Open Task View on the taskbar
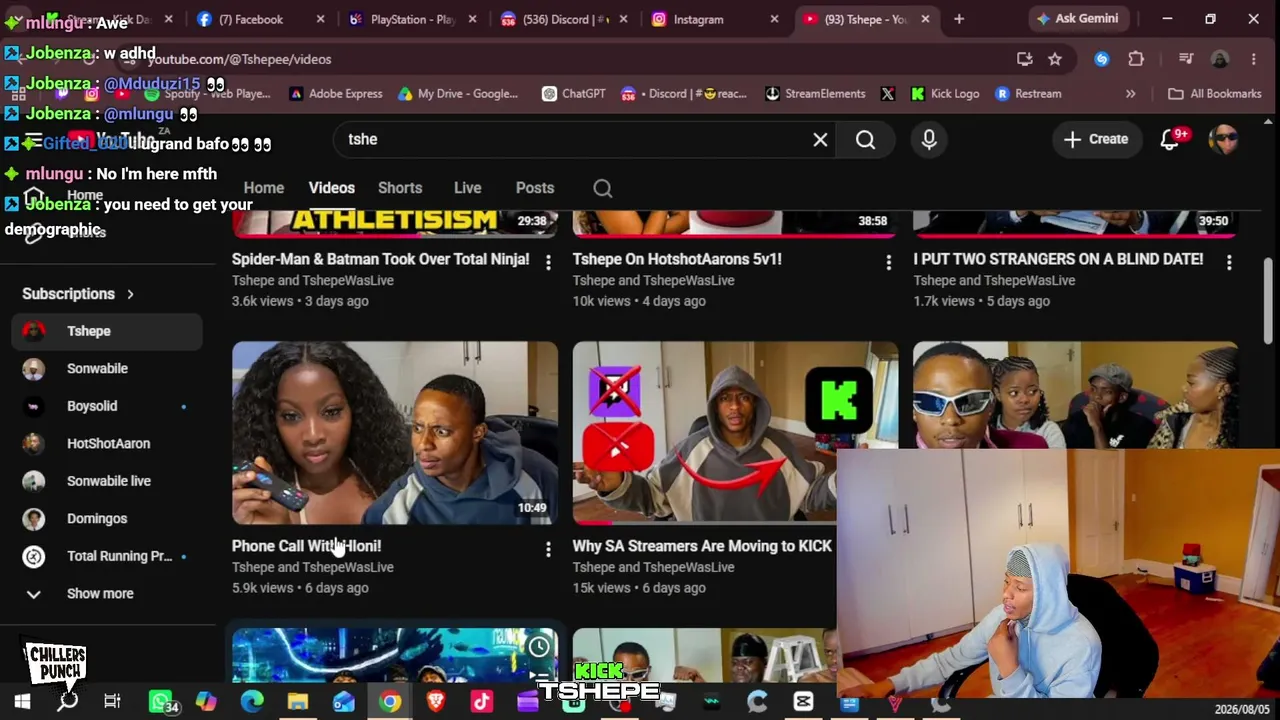 (112, 702)
